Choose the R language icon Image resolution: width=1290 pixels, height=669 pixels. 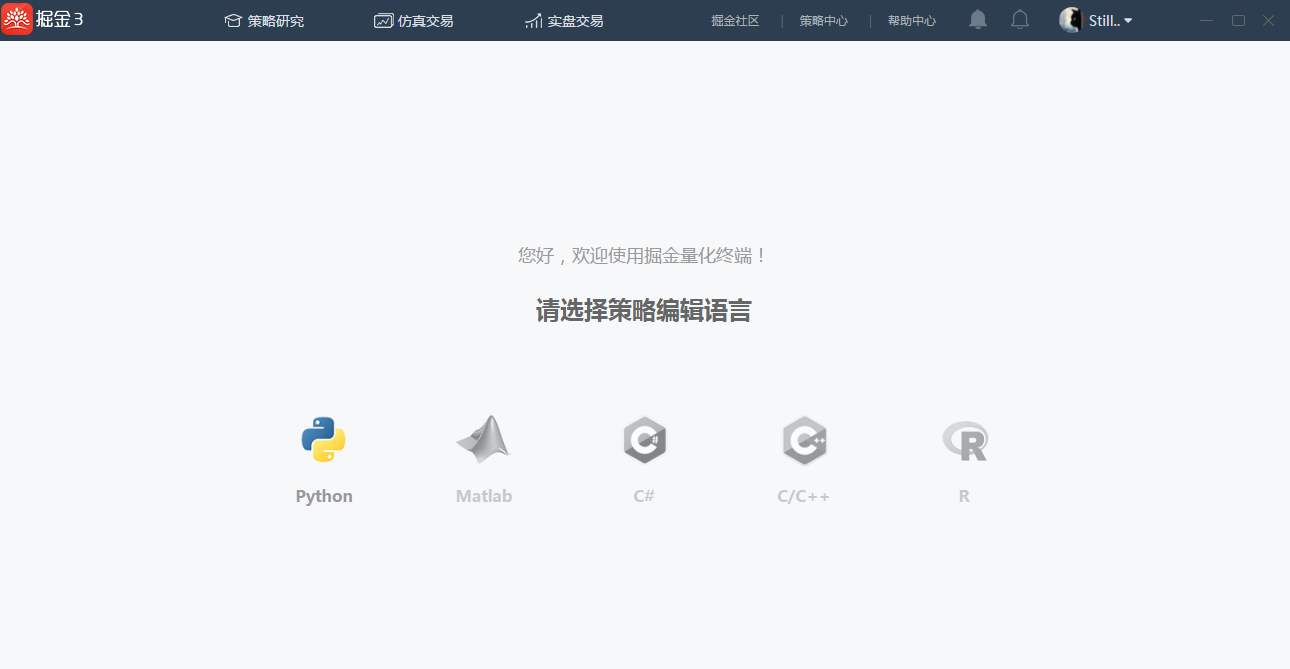click(965, 440)
